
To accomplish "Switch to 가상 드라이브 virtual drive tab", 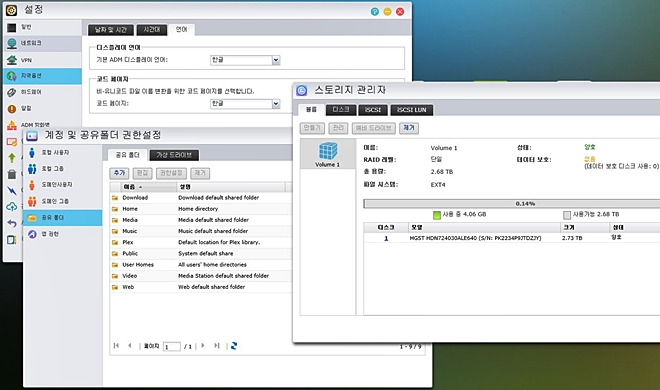I will pos(174,155).
